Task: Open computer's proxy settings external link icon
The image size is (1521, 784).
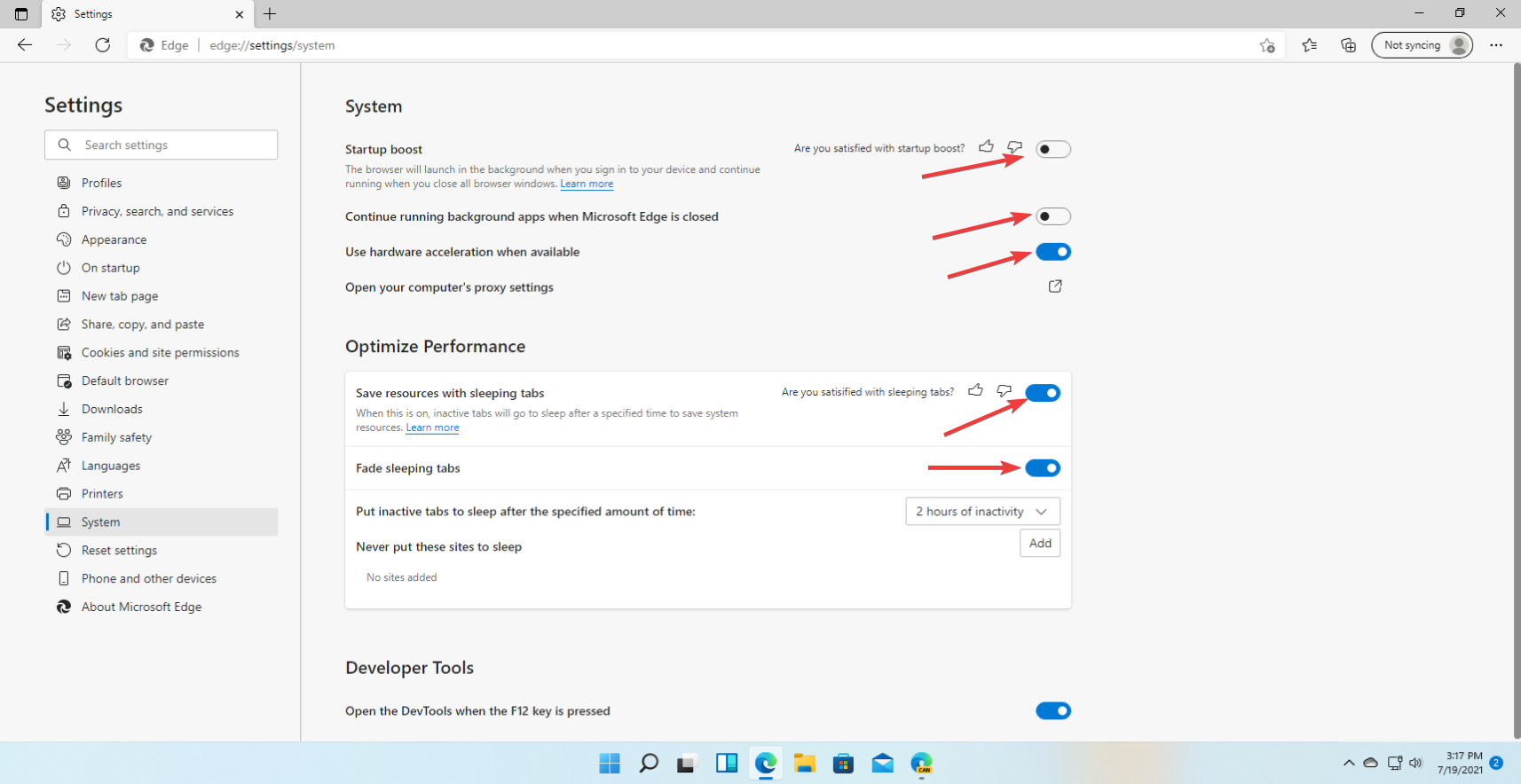Action: (1055, 286)
